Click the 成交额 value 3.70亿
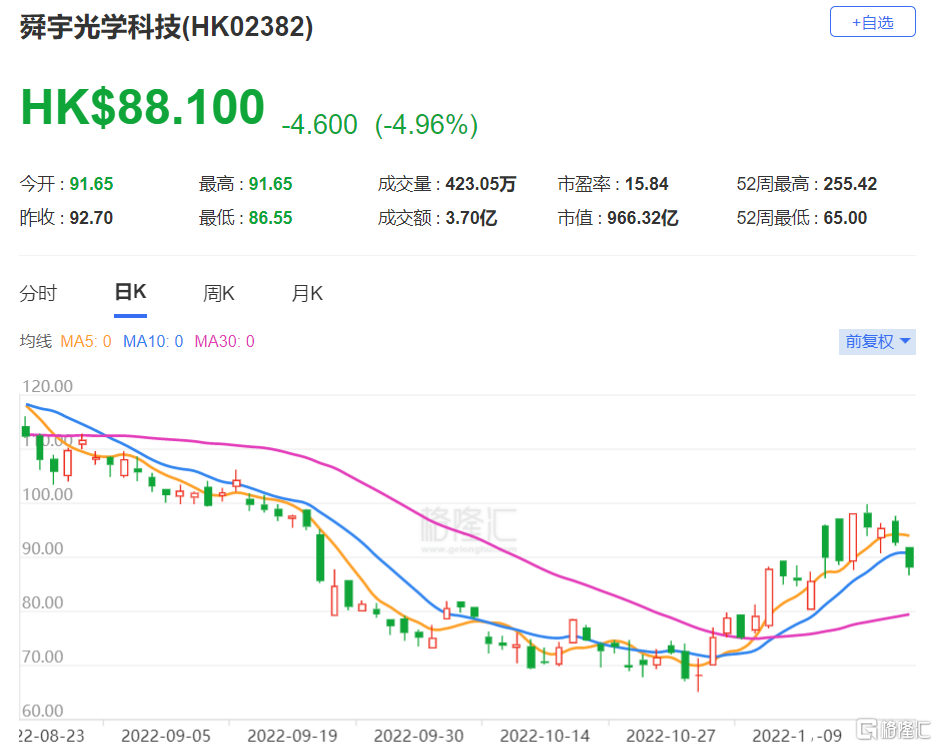Screen dimensions: 937x747 point(471,218)
